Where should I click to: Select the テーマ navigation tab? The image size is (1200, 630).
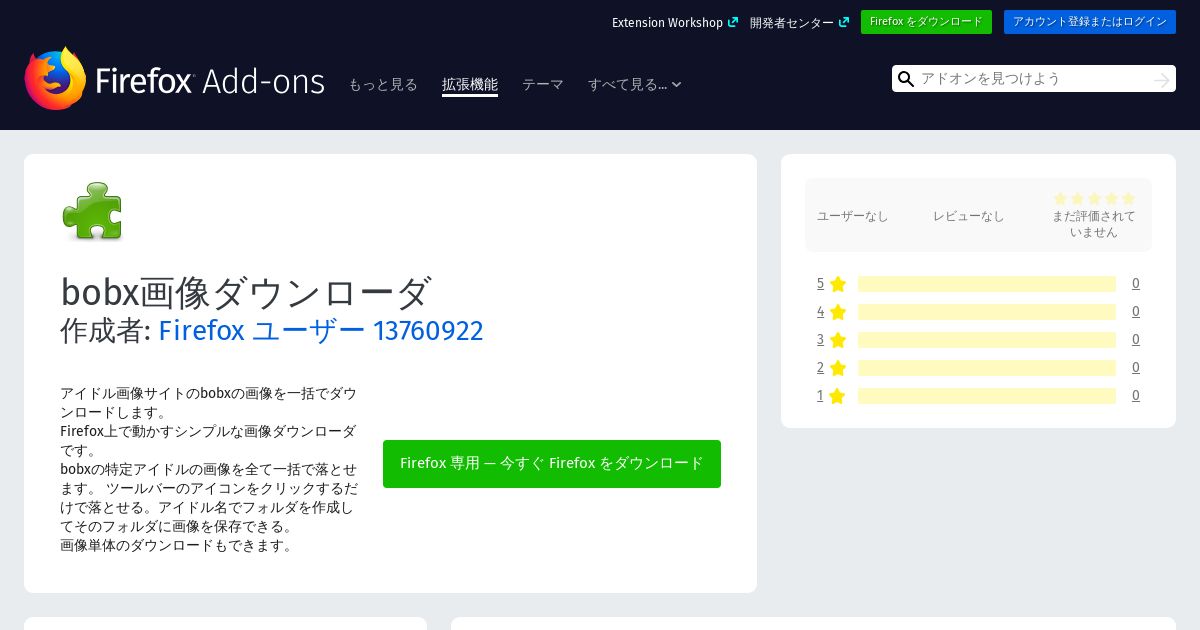[x=543, y=85]
